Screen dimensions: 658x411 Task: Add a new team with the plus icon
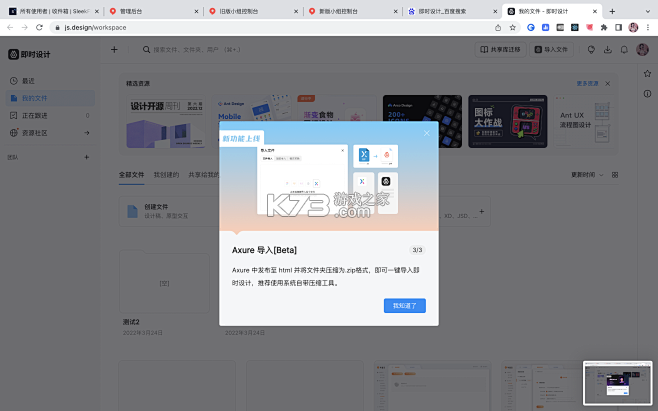86,157
